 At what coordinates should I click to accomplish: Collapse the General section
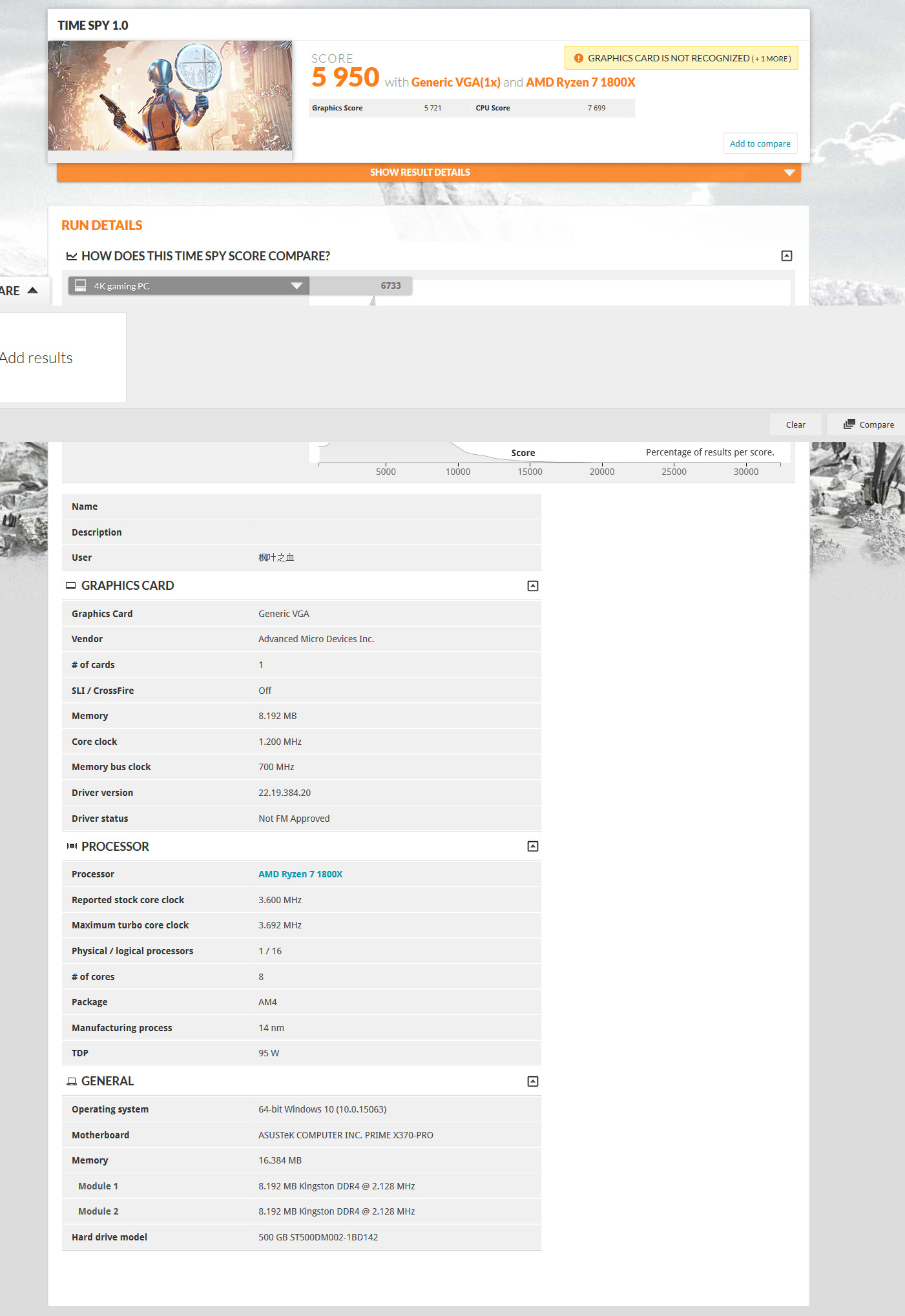[533, 1081]
